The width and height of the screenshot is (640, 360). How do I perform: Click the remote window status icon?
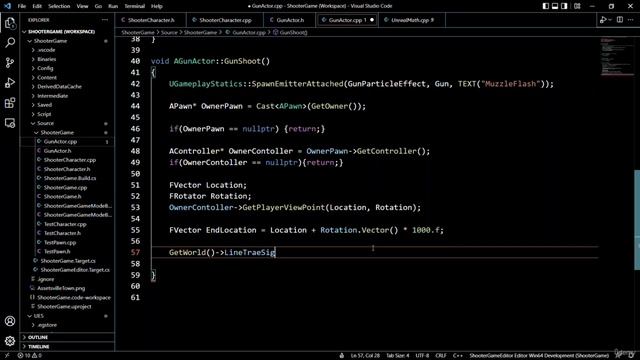point(7,356)
